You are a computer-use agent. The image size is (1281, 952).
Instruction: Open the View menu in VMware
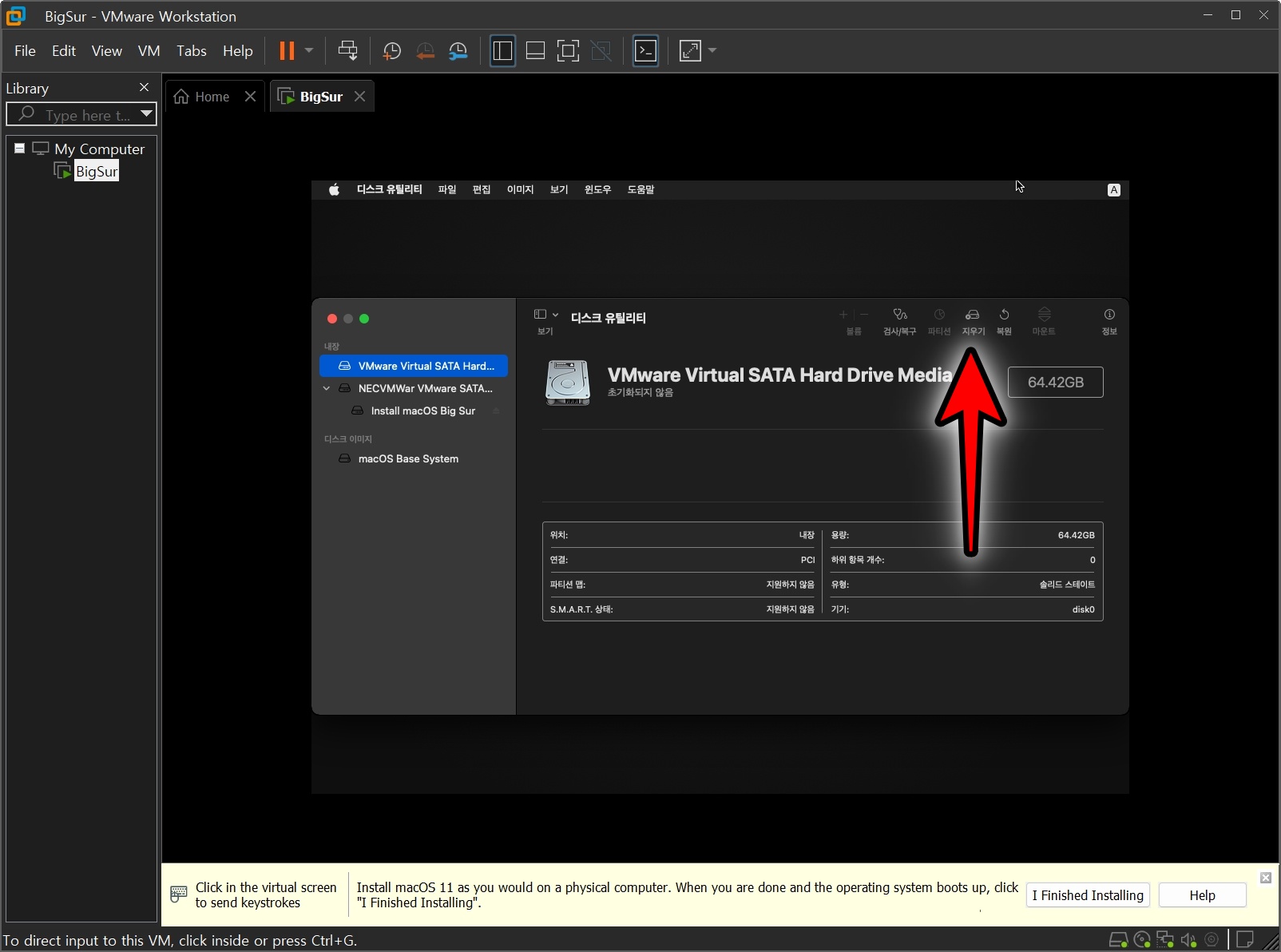pos(107,51)
